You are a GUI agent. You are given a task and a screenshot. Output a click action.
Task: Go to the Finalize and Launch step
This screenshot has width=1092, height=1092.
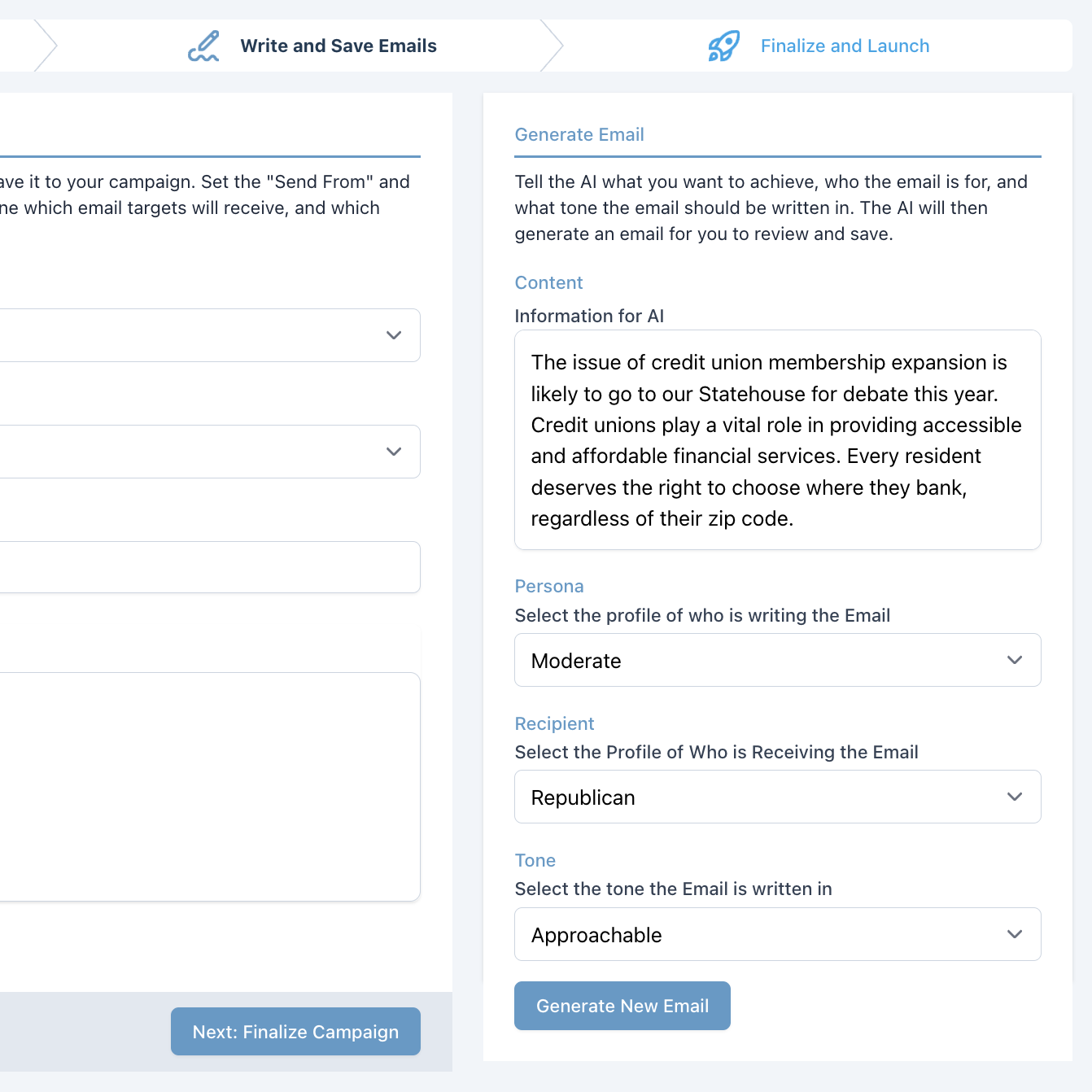click(x=844, y=46)
